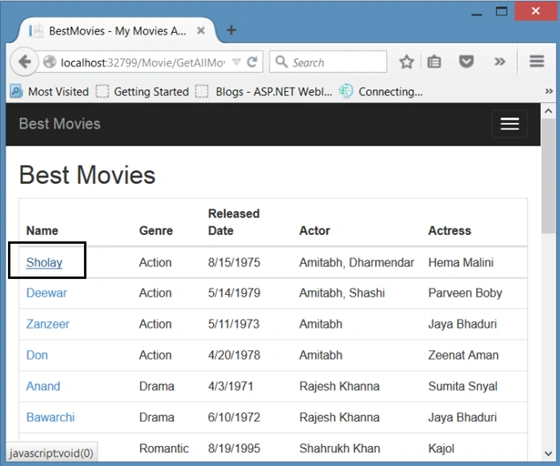Open a new tab with plus icon
560x466 pixels.
pyautogui.click(x=231, y=30)
